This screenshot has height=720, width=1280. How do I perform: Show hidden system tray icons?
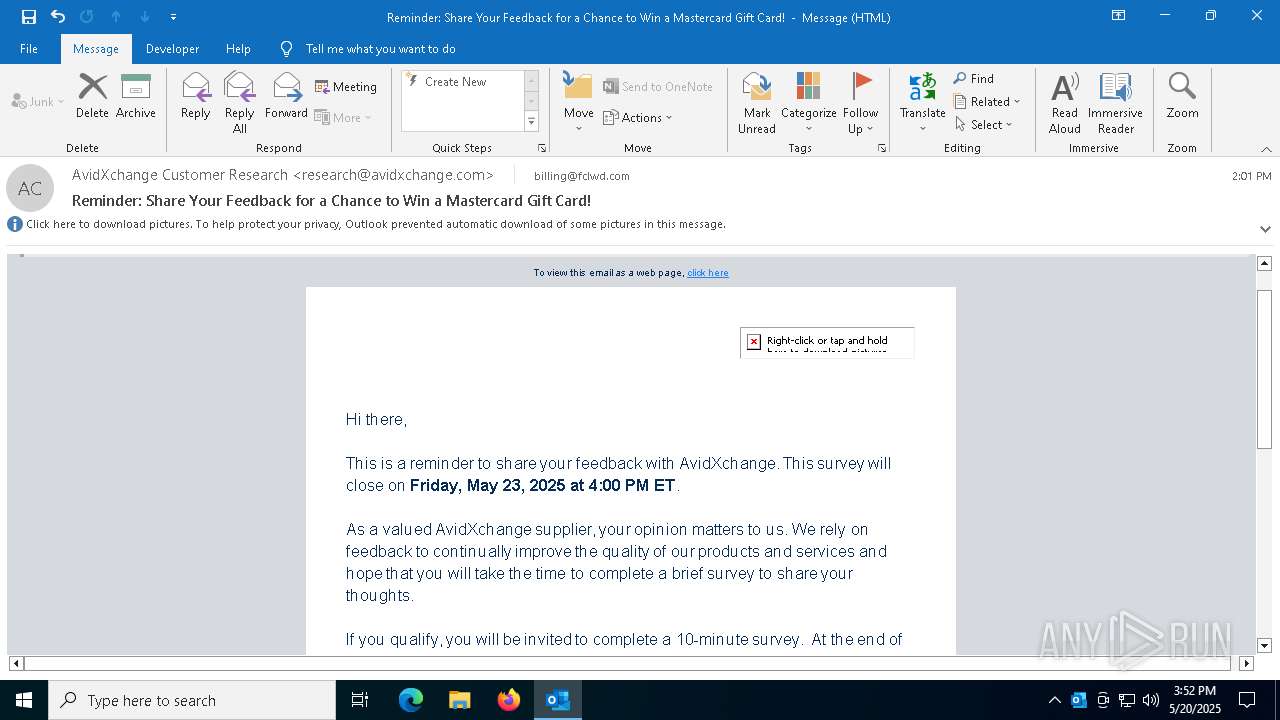pos(1054,700)
